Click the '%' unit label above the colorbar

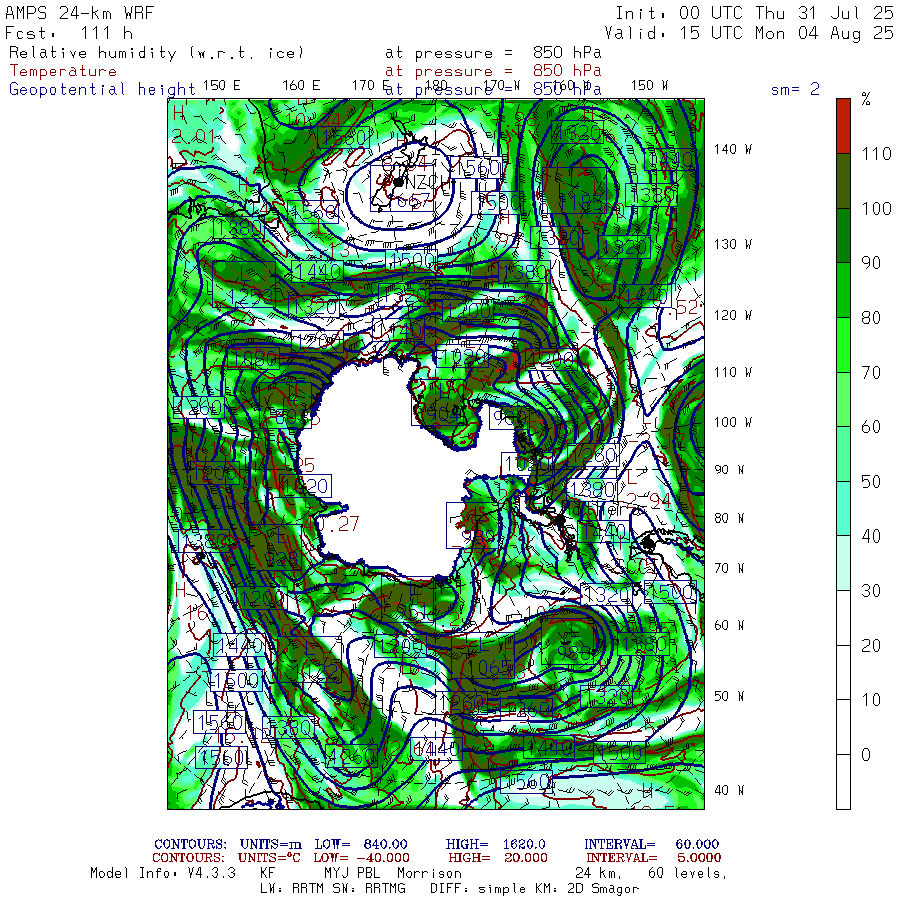[866, 99]
